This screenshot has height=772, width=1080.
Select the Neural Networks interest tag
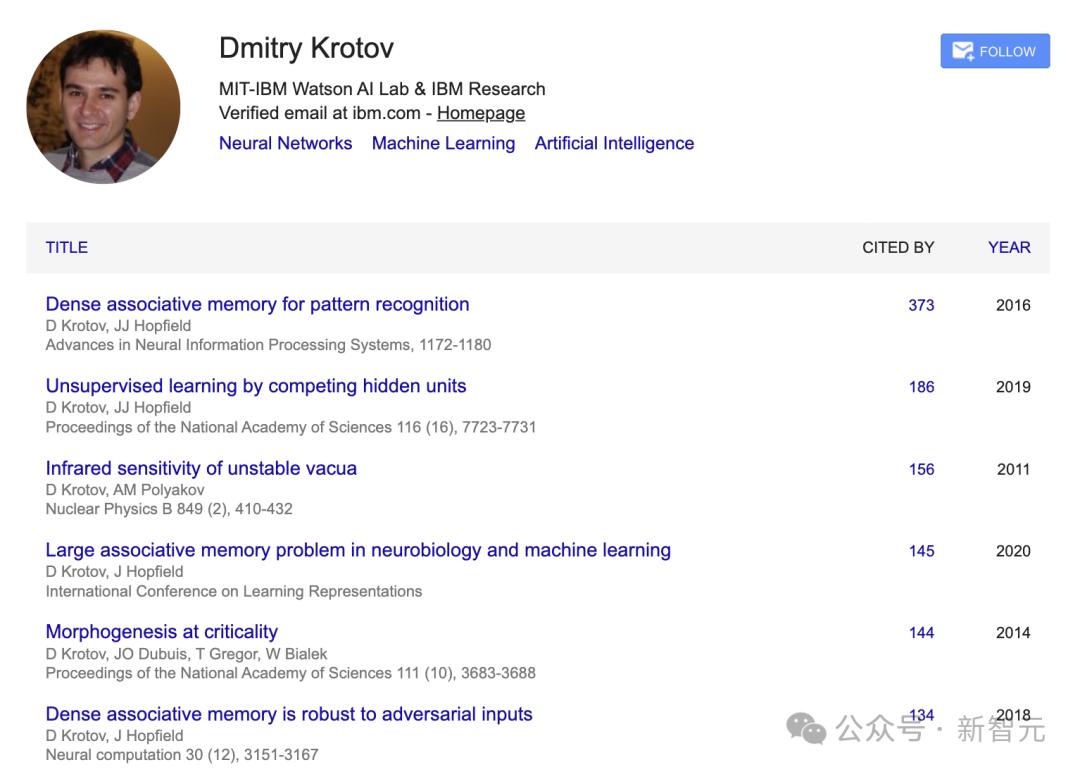(285, 143)
